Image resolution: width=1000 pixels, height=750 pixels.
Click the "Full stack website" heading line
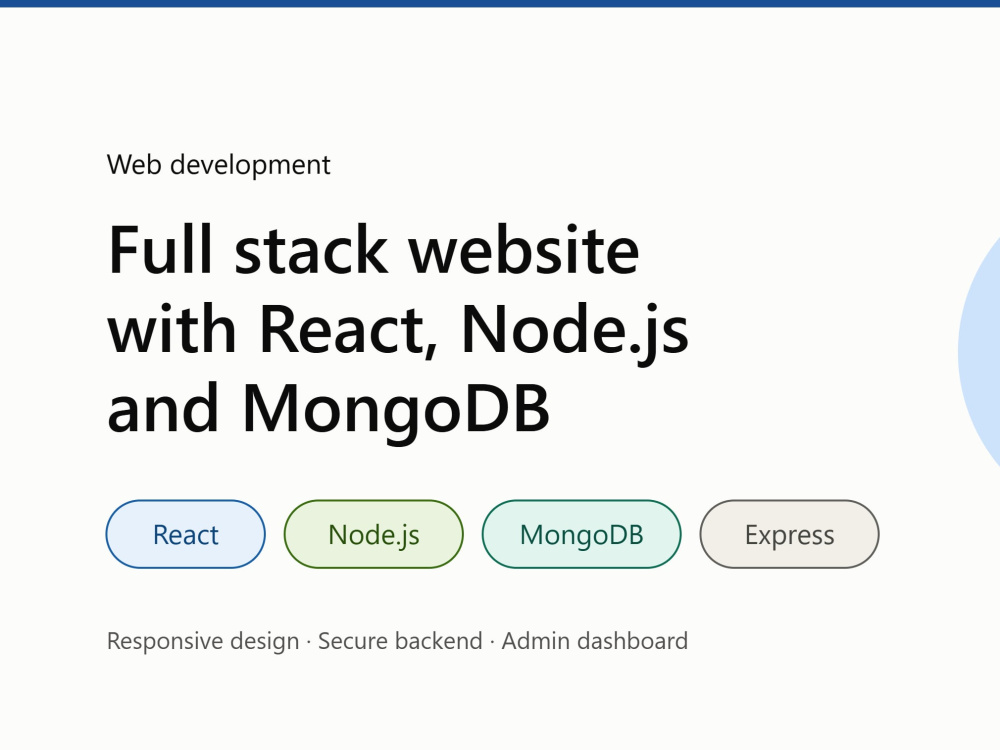pyautogui.click(x=374, y=251)
